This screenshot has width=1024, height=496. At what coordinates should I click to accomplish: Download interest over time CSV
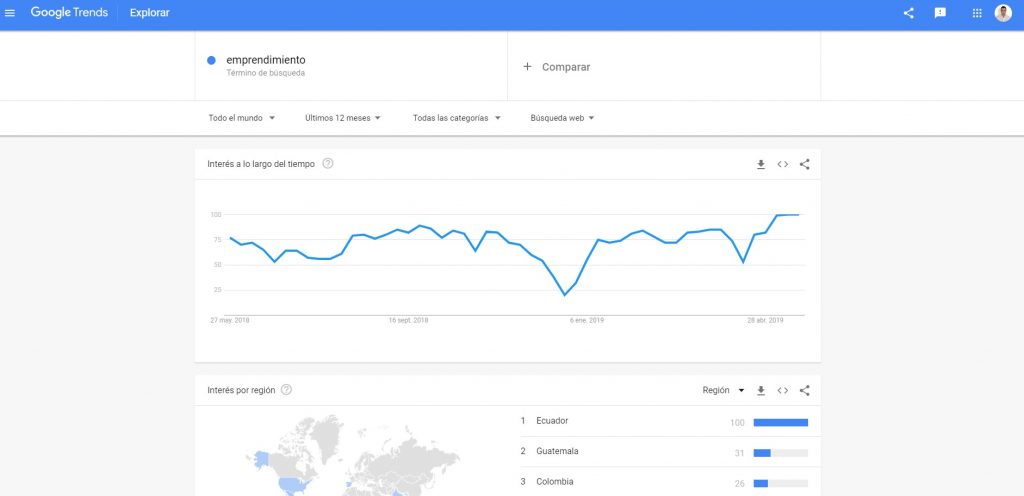pos(761,164)
